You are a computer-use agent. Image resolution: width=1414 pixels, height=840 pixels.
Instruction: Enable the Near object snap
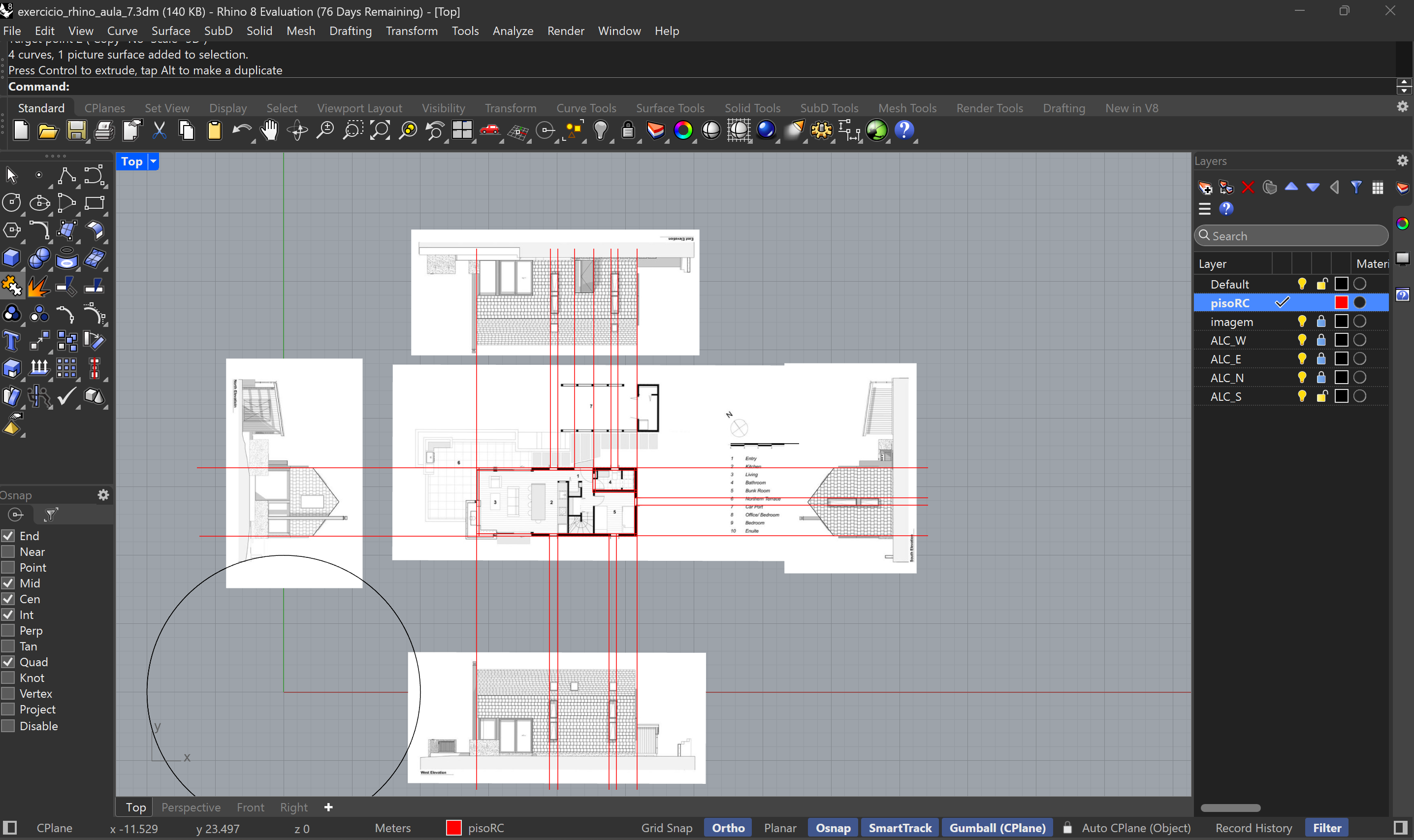pyautogui.click(x=8, y=551)
